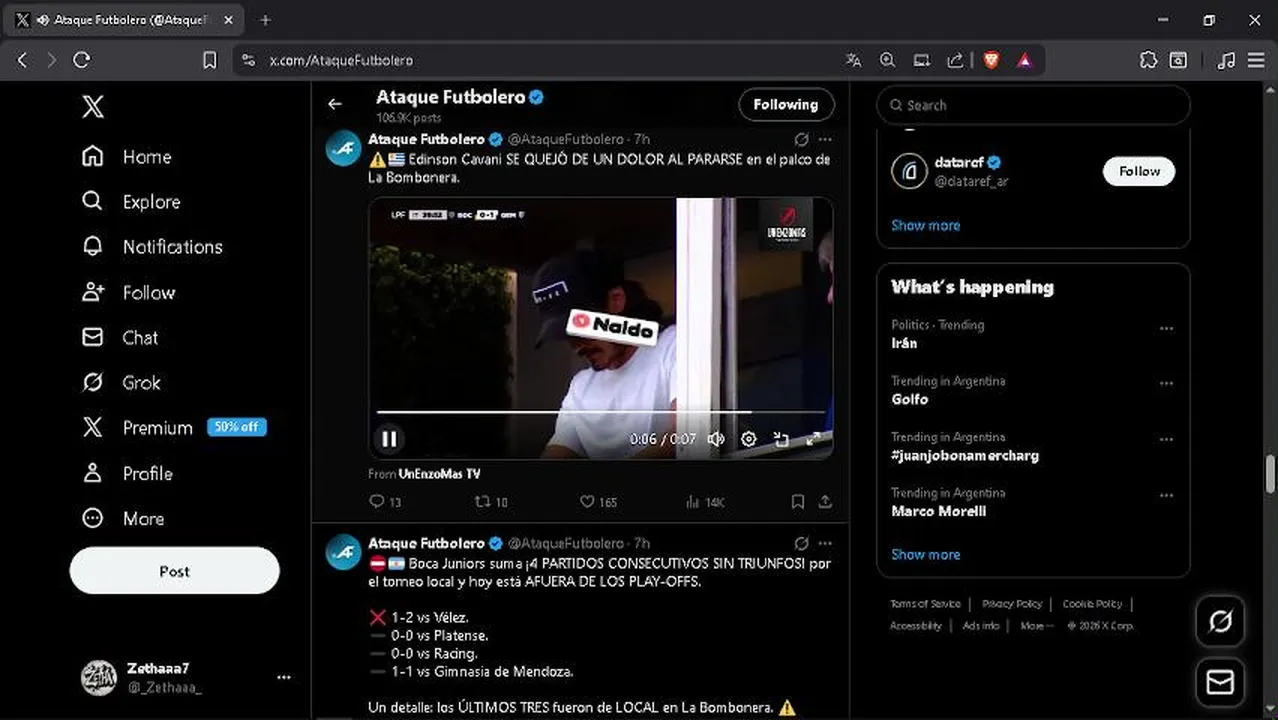Viewport: 1278px width, 720px height.
Task: Go to Profile page
Action: tap(127, 474)
